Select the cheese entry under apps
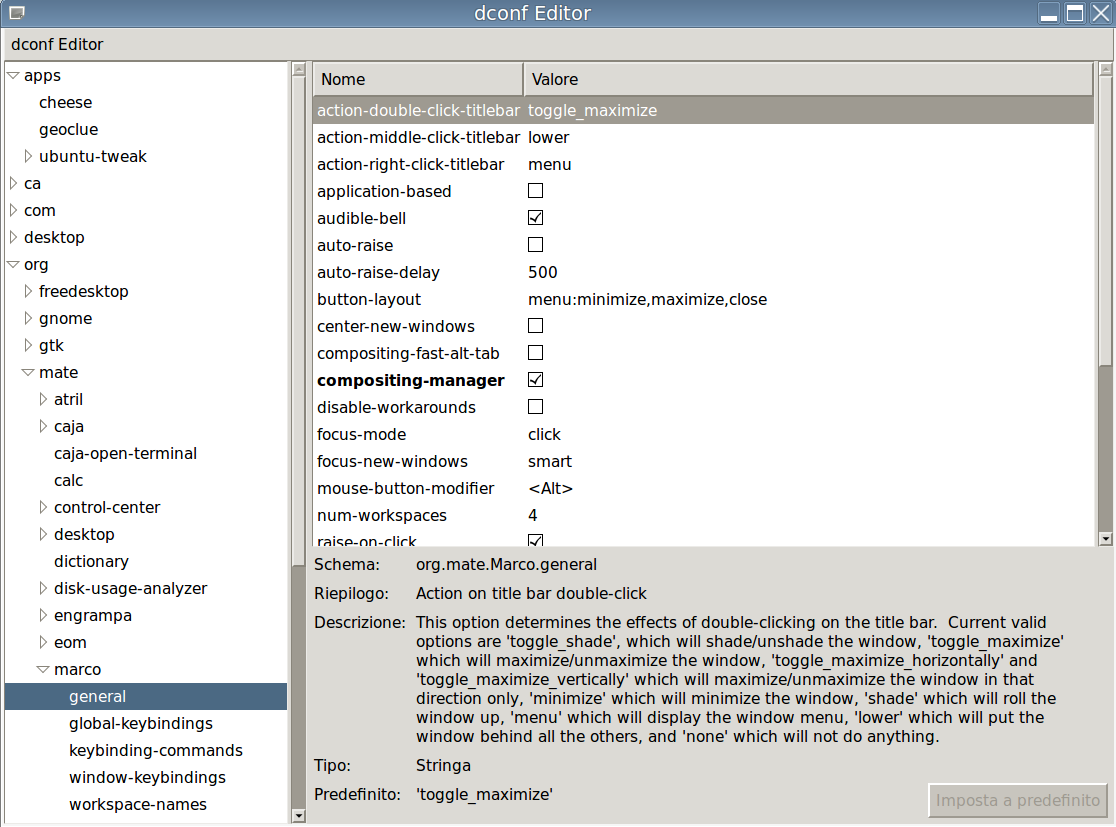This screenshot has height=827, width=1116. coord(65,103)
